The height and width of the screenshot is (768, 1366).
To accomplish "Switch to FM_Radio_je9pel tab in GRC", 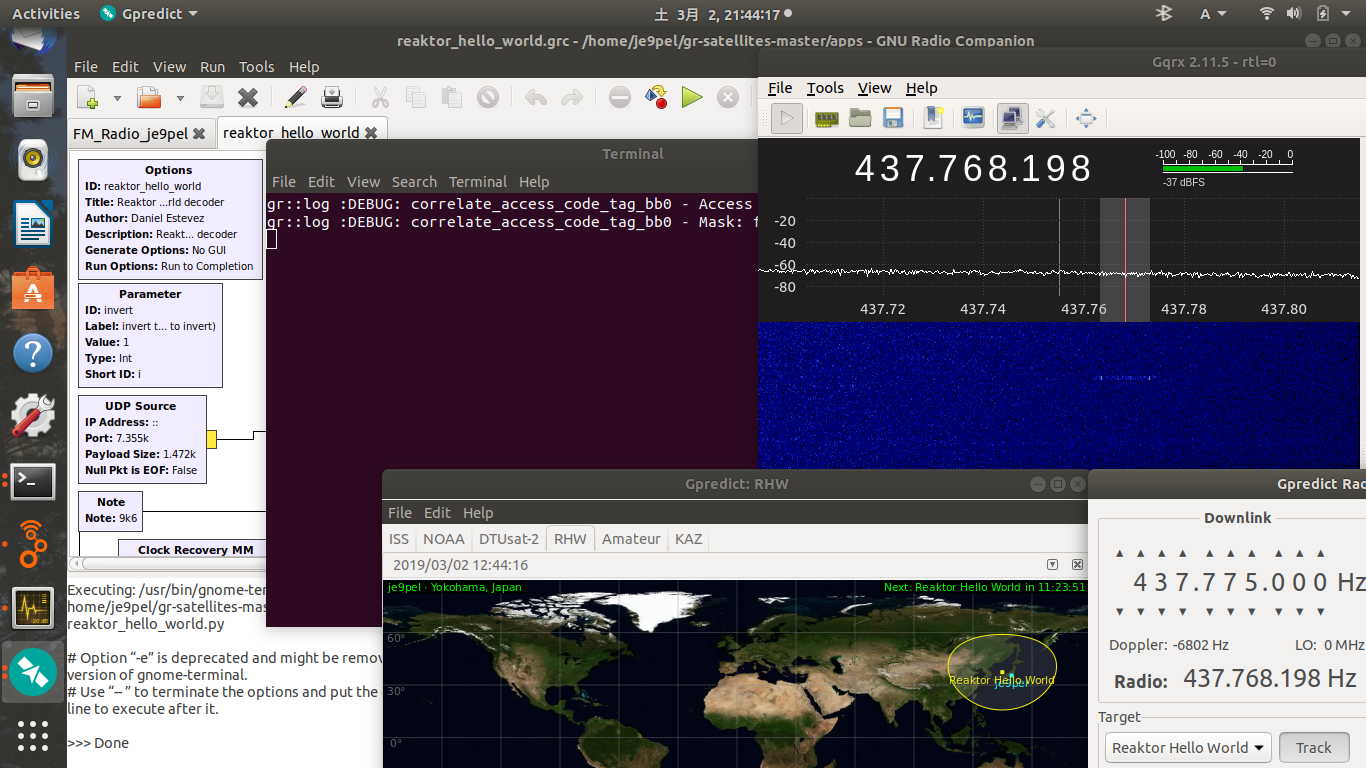I will 130,133.
